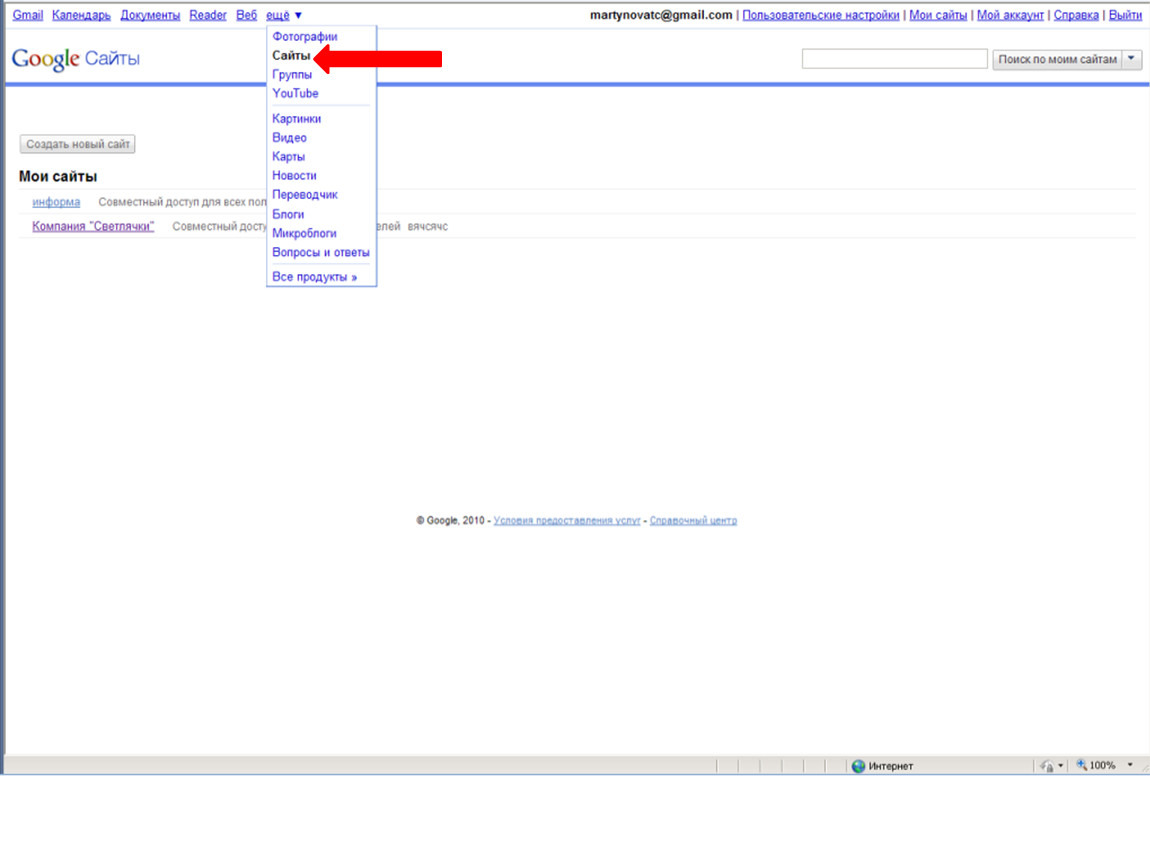
Task: Select Картинки in the menu
Action: pyautogui.click(x=296, y=118)
